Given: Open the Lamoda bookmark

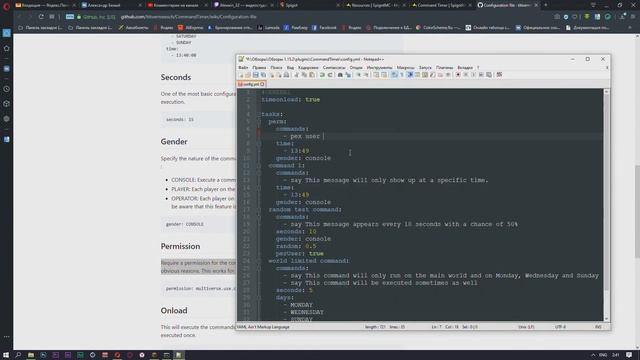Looking at the screenshot, I should (x=268, y=28).
